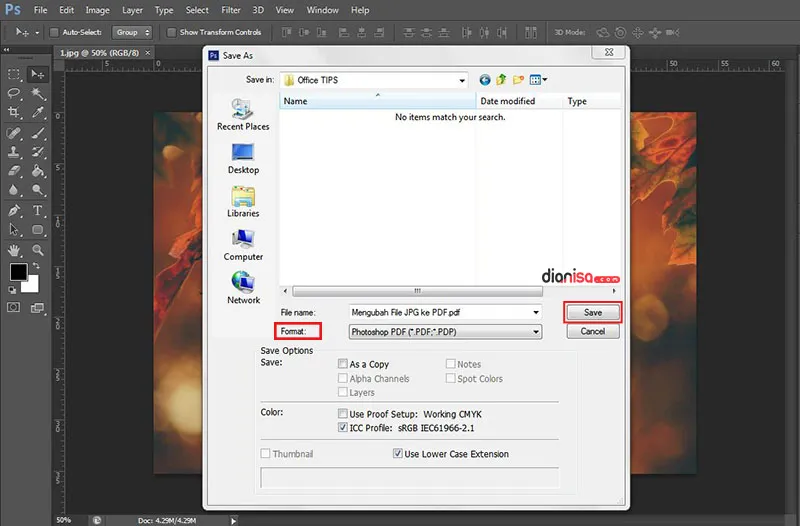
Task: Open the File name dropdown arrow
Action: pyautogui.click(x=536, y=312)
